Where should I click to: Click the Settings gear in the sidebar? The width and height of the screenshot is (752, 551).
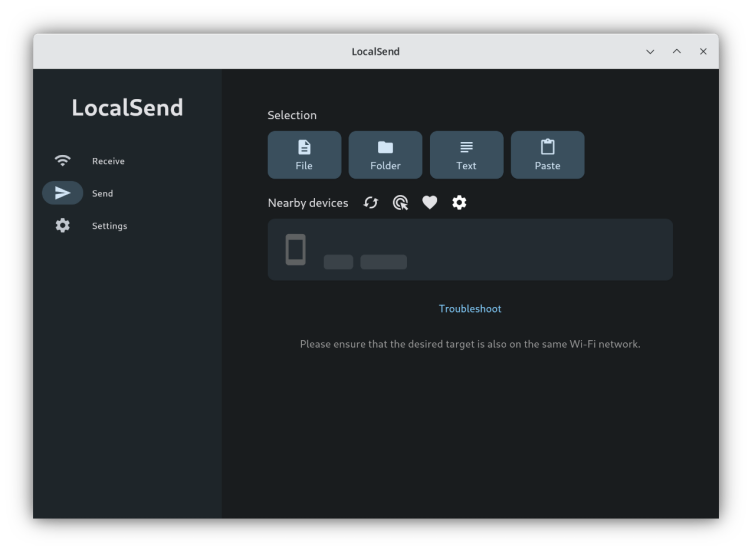click(63, 226)
